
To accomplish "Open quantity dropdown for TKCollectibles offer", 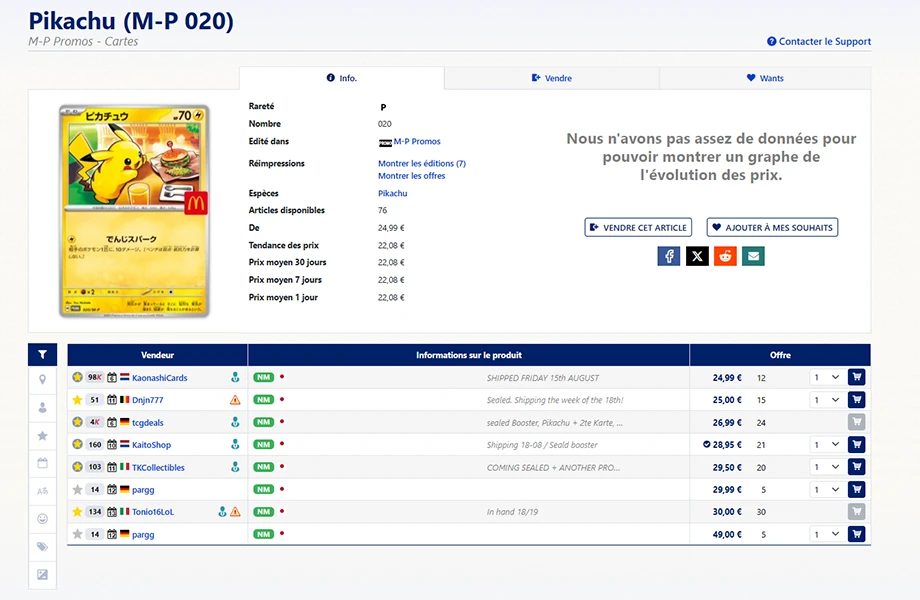I will [827, 467].
